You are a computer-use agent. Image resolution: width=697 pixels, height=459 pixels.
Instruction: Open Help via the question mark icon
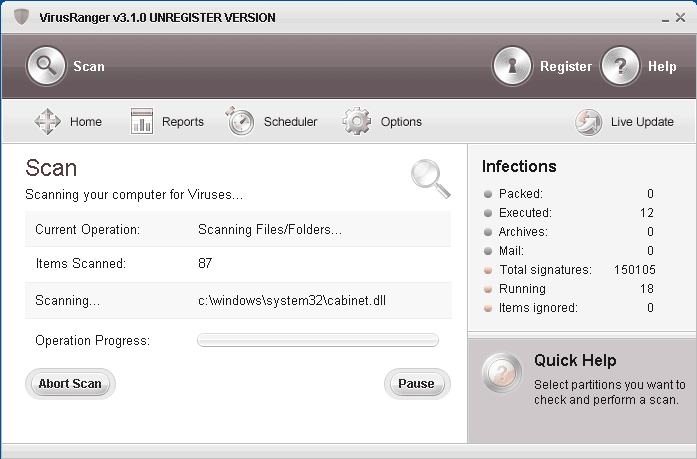click(620, 67)
